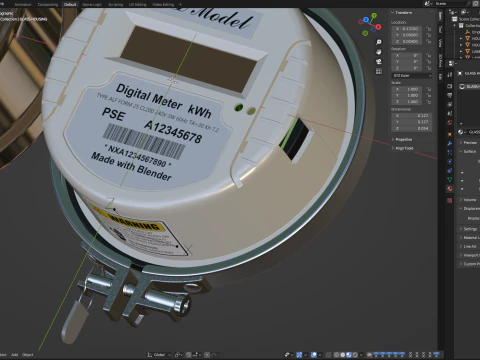Toggle camera view icon in viewport

tap(379, 62)
